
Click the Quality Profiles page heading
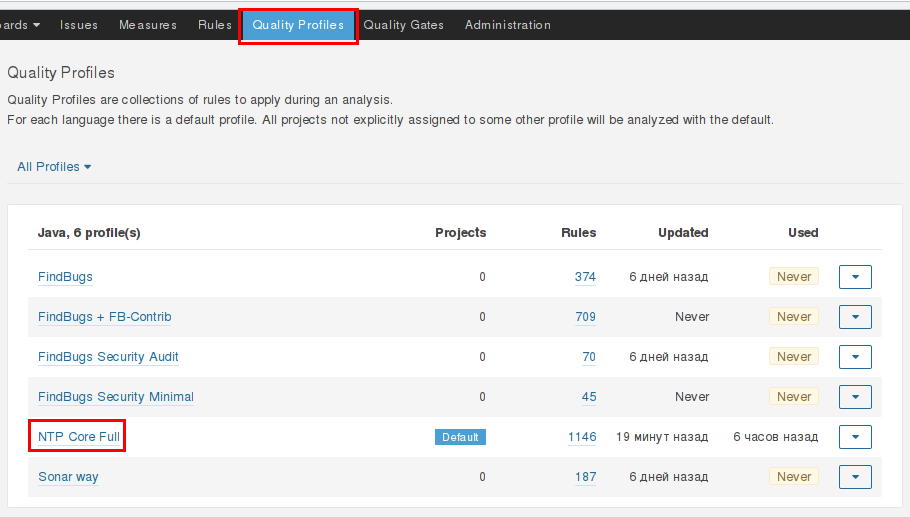pyautogui.click(x=61, y=73)
